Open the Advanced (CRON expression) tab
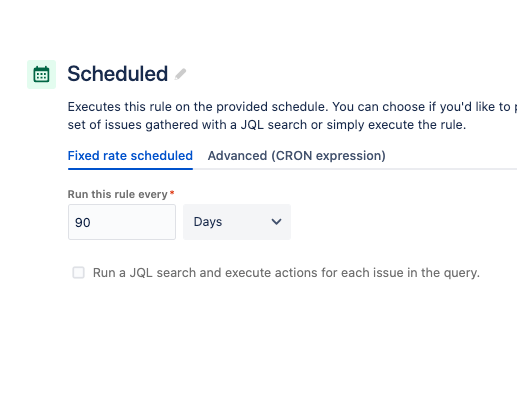Viewport: 517px width, 411px height. [297, 156]
